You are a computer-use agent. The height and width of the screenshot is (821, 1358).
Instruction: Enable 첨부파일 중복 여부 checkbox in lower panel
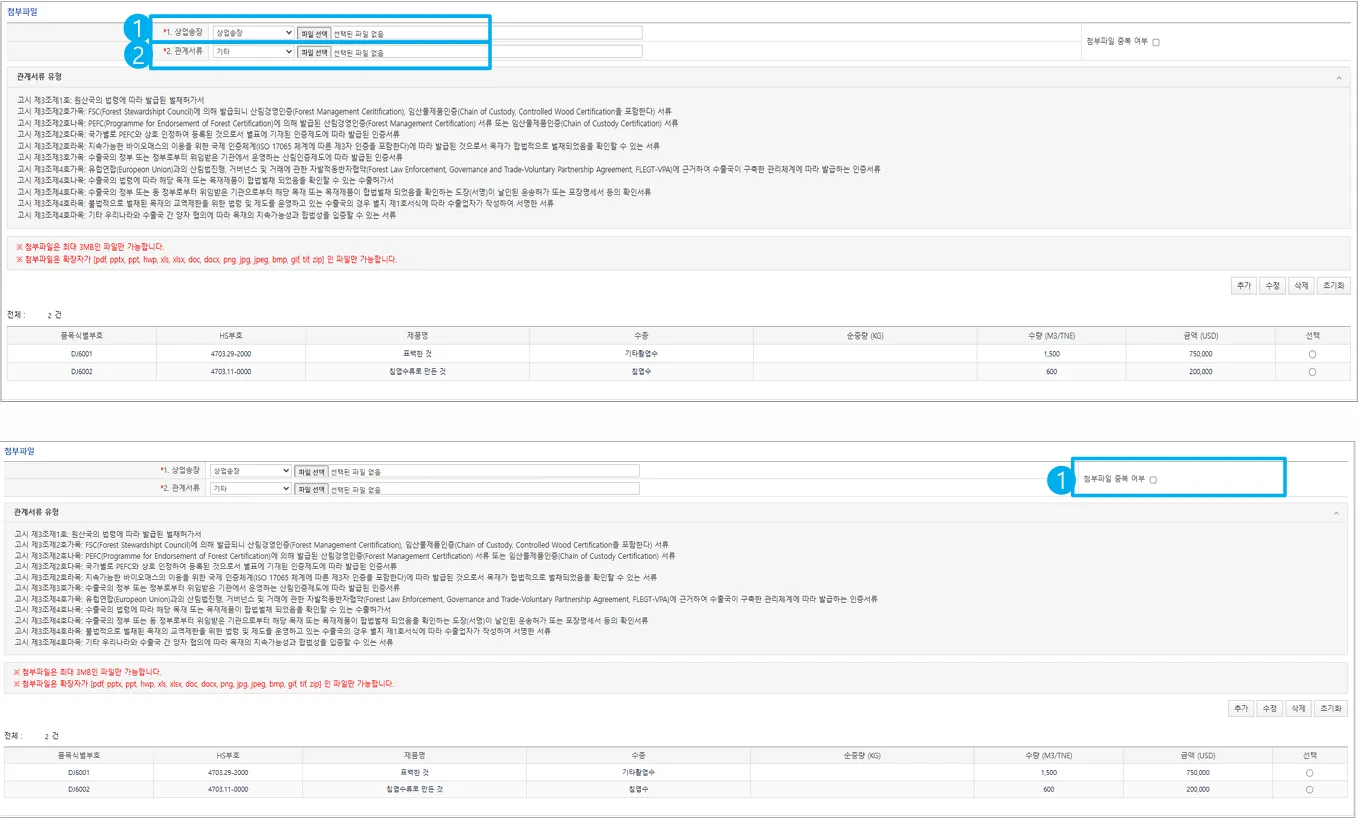(x=1153, y=480)
